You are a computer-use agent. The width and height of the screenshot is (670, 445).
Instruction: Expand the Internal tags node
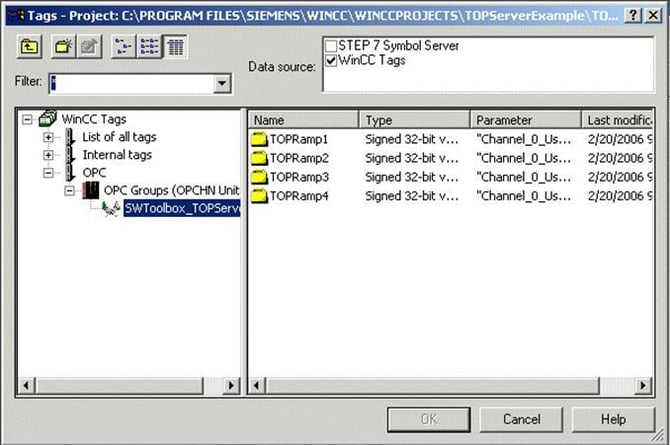click(48, 155)
